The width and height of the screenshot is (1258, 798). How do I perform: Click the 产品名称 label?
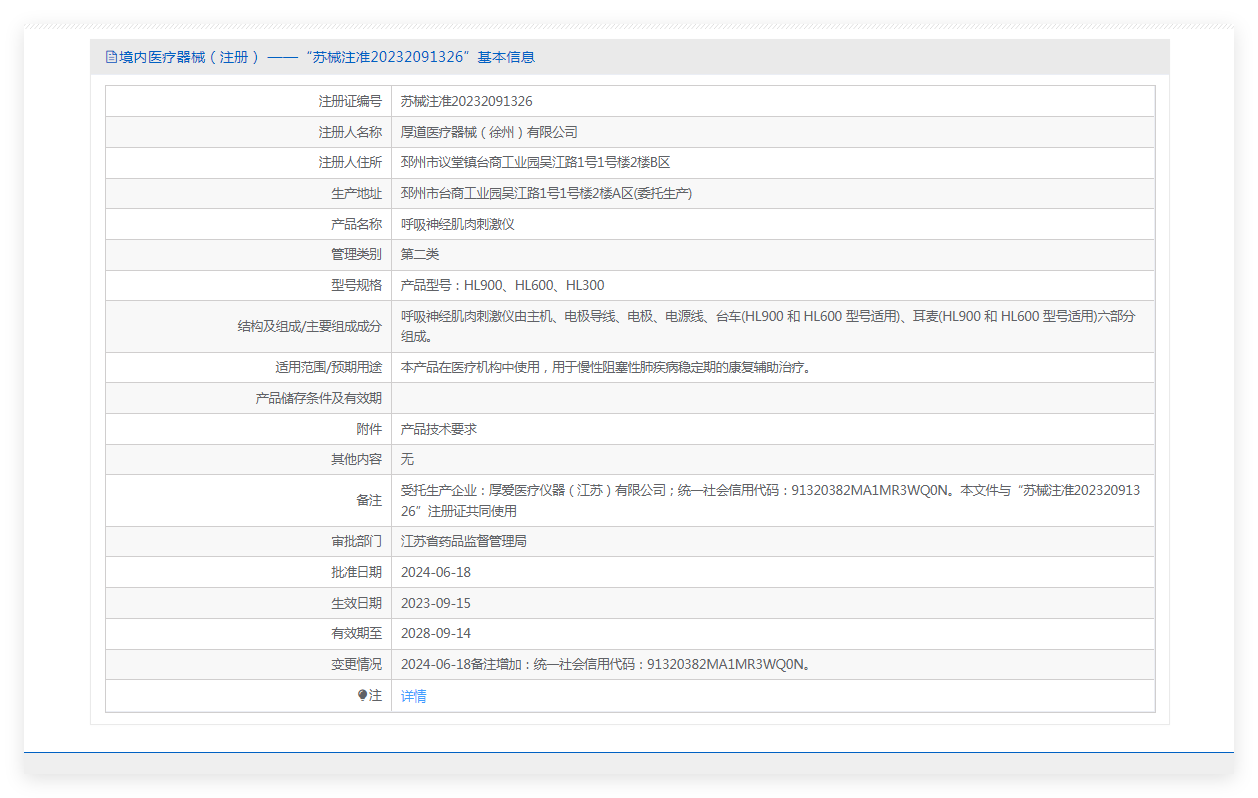(357, 225)
